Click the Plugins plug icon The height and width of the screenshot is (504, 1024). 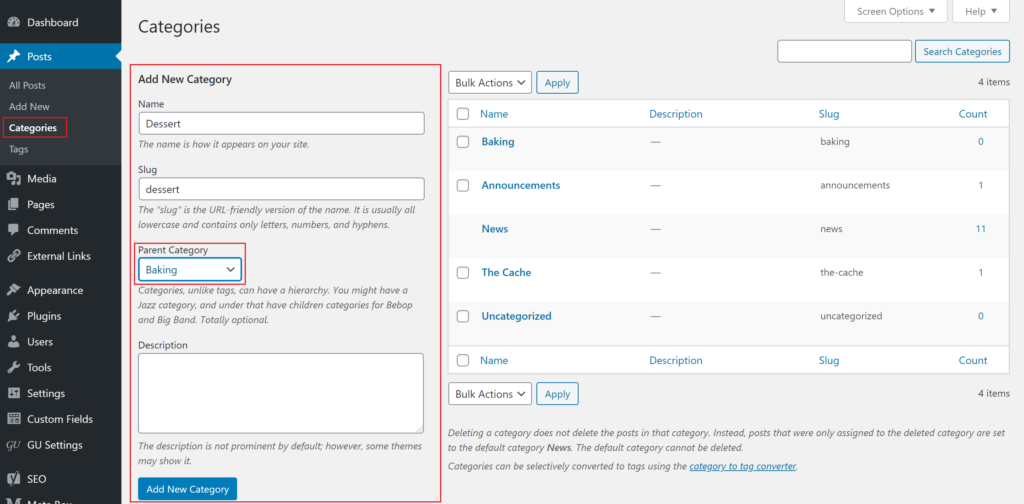pyautogui.click(x=13, y=316)
